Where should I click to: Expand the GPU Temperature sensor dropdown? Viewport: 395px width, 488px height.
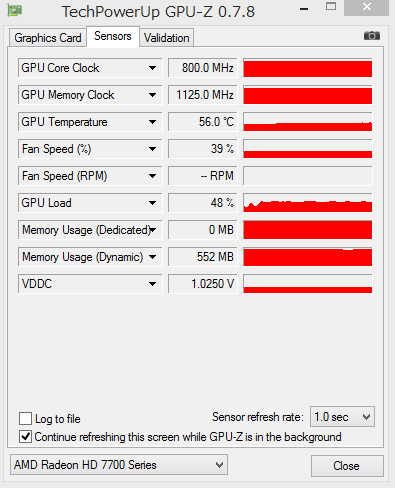point(152,122)
